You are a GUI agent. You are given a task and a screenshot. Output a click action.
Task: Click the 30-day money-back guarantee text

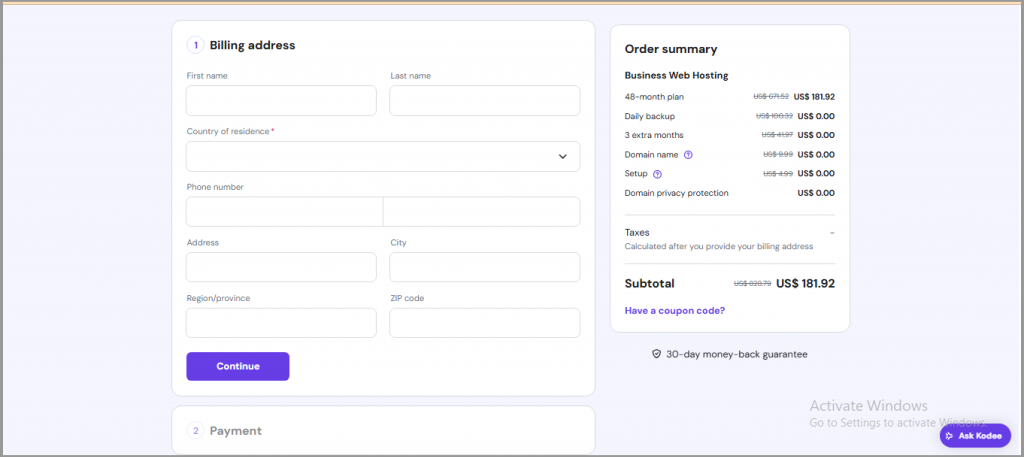tap(737, 355)
